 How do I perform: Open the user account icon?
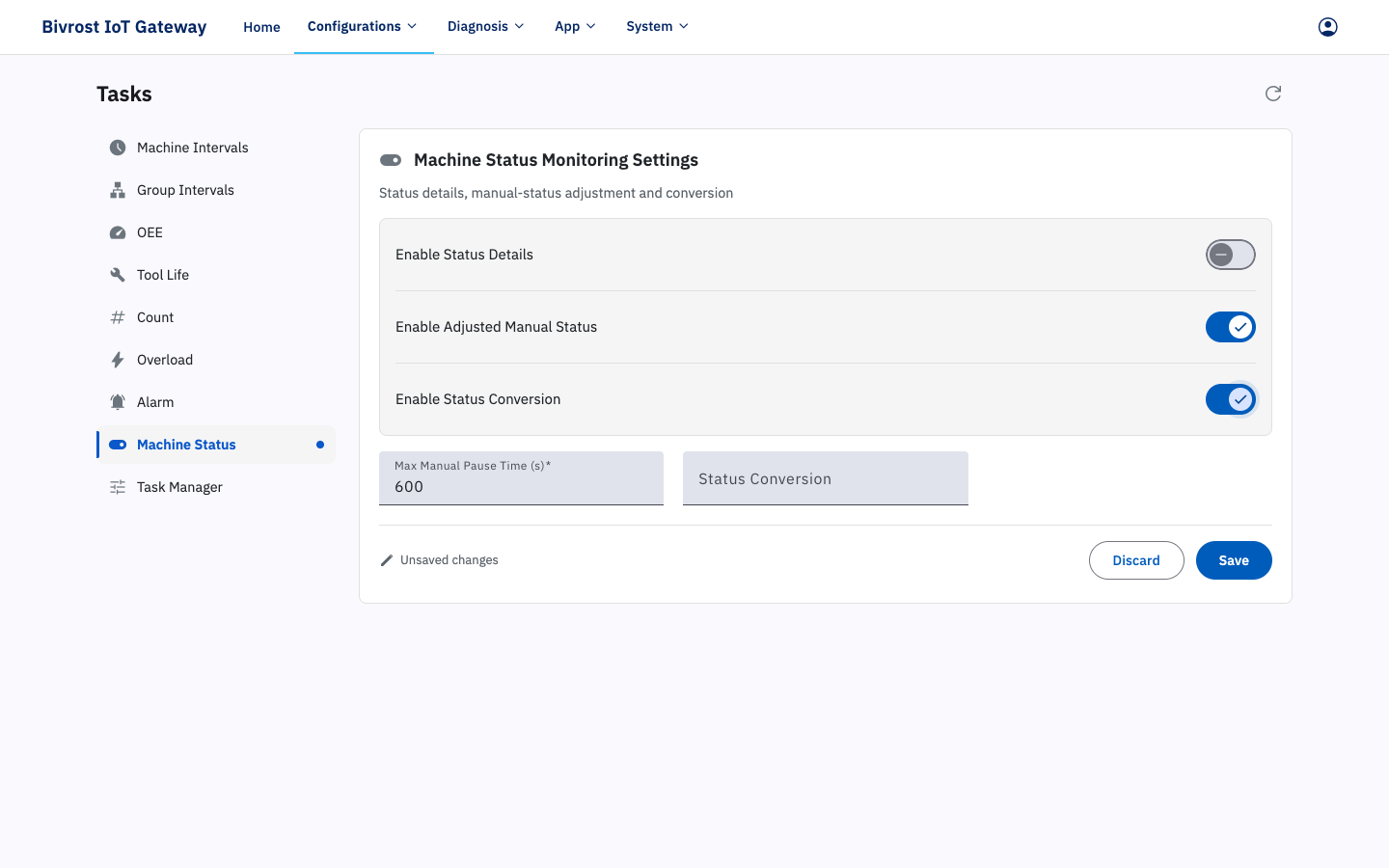pyautogui.click(x=1327, y=27)
